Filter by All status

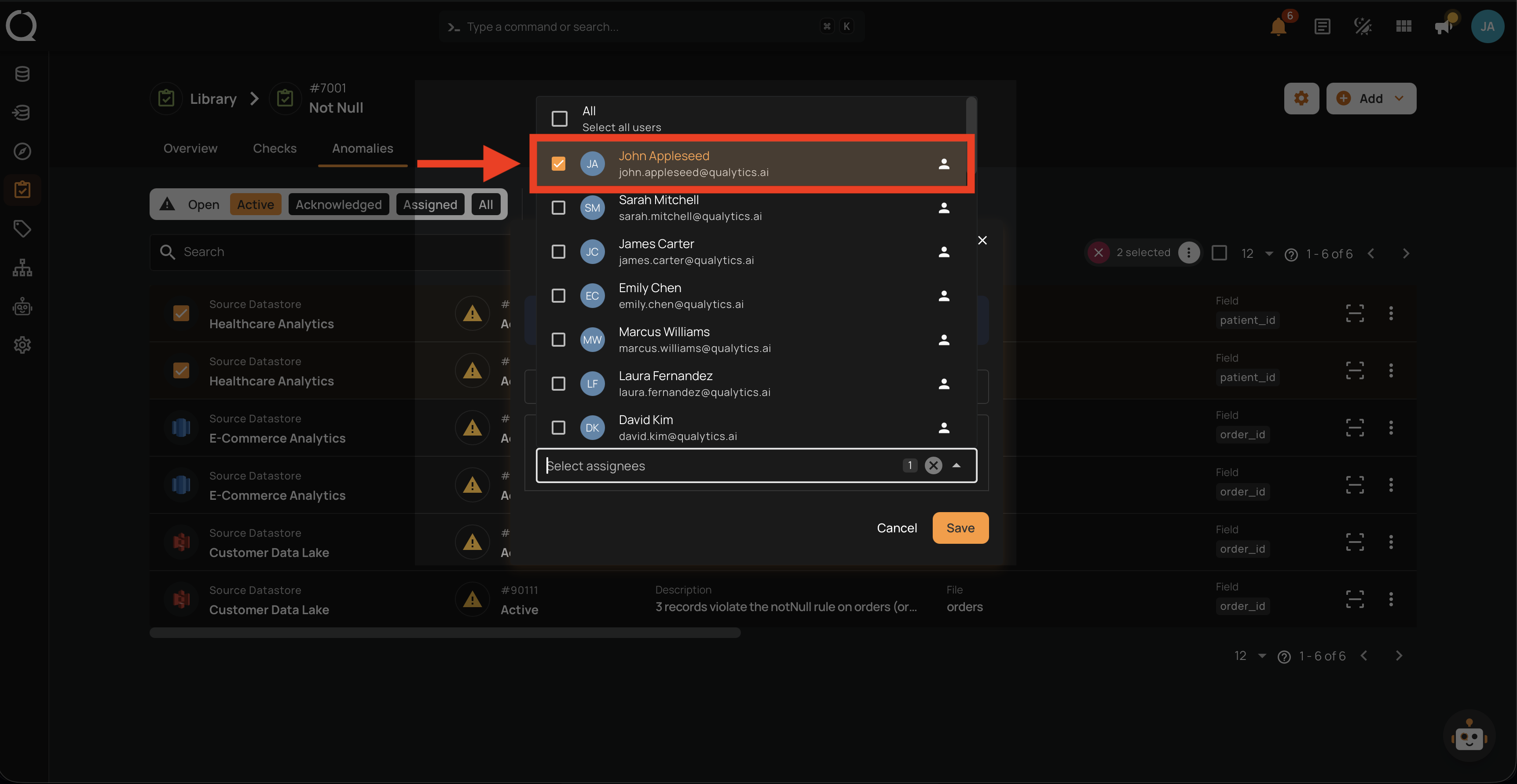point(485,205)
